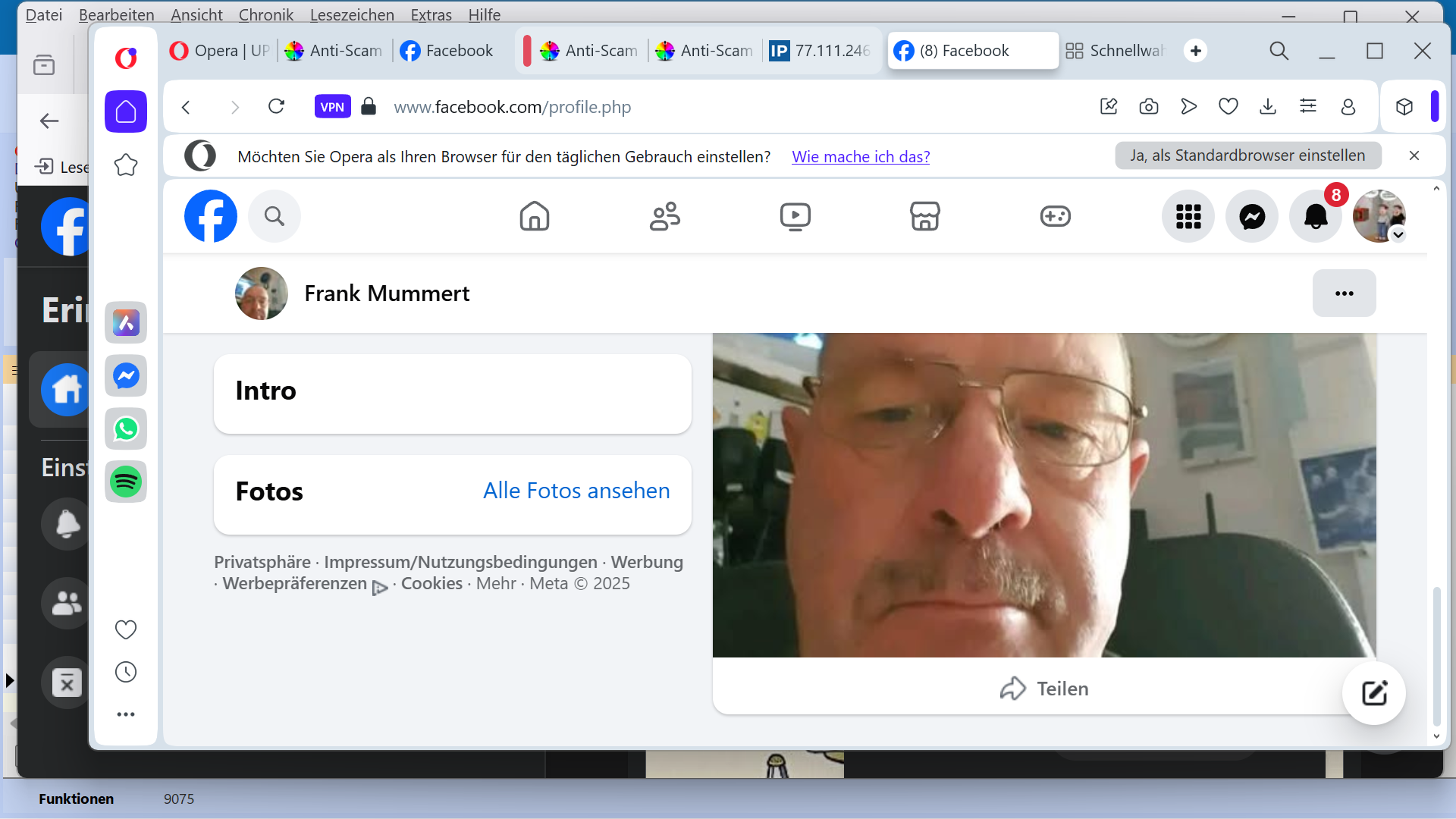Click Ja, als Standardbrowser einstellen
The image size is (1456, 819).
tap(1247, 155)
